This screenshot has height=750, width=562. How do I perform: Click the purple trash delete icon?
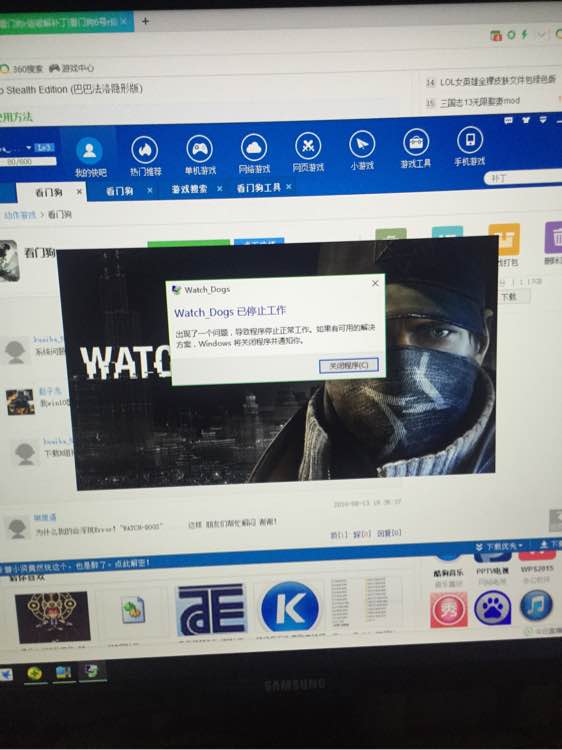(x=554, y=237)
